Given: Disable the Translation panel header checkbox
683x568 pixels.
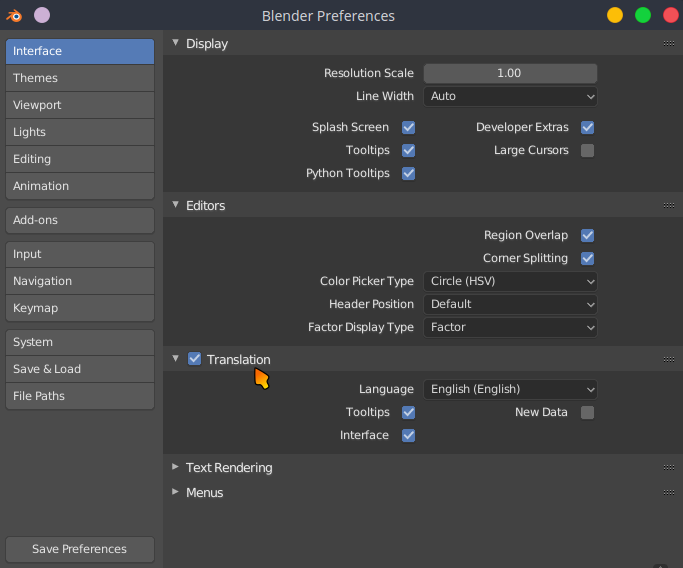Looking at the screenshot, I should coord(194,359).
